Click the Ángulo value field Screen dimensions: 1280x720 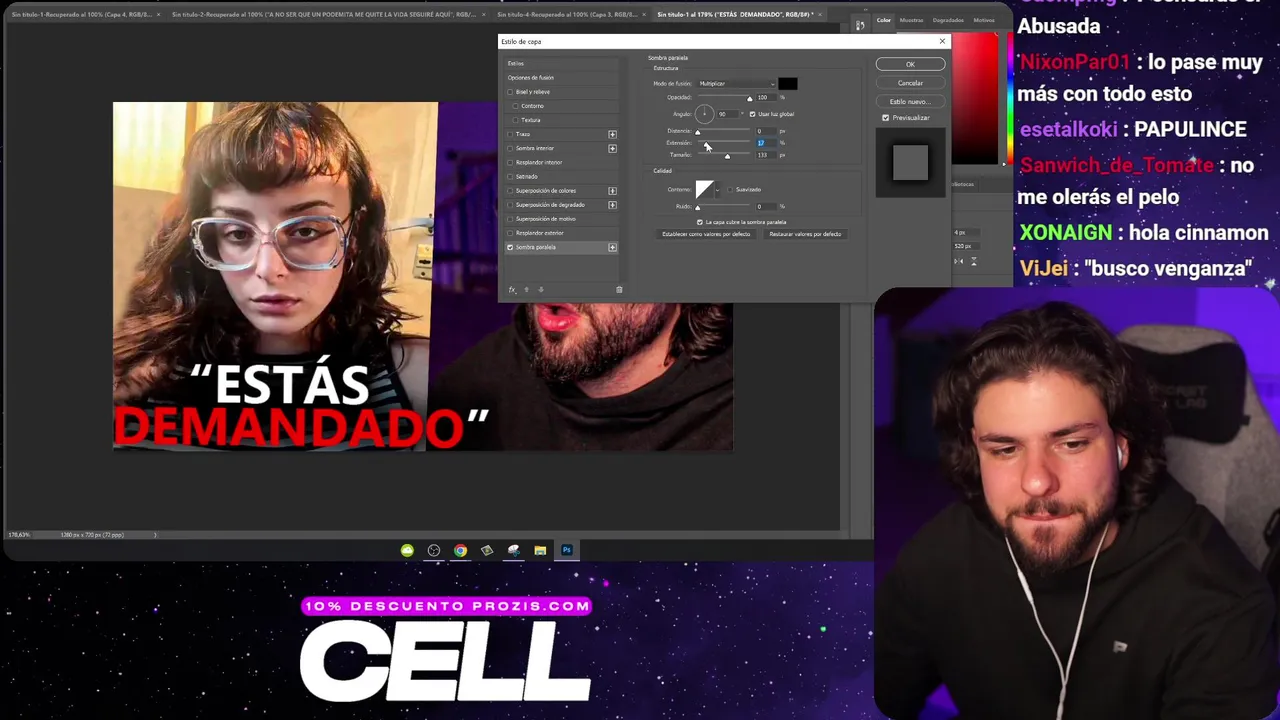727,114
